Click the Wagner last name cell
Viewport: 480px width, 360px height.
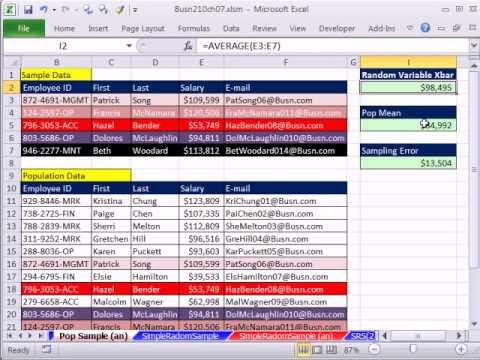pyautogui.click(x=155, y=302)
